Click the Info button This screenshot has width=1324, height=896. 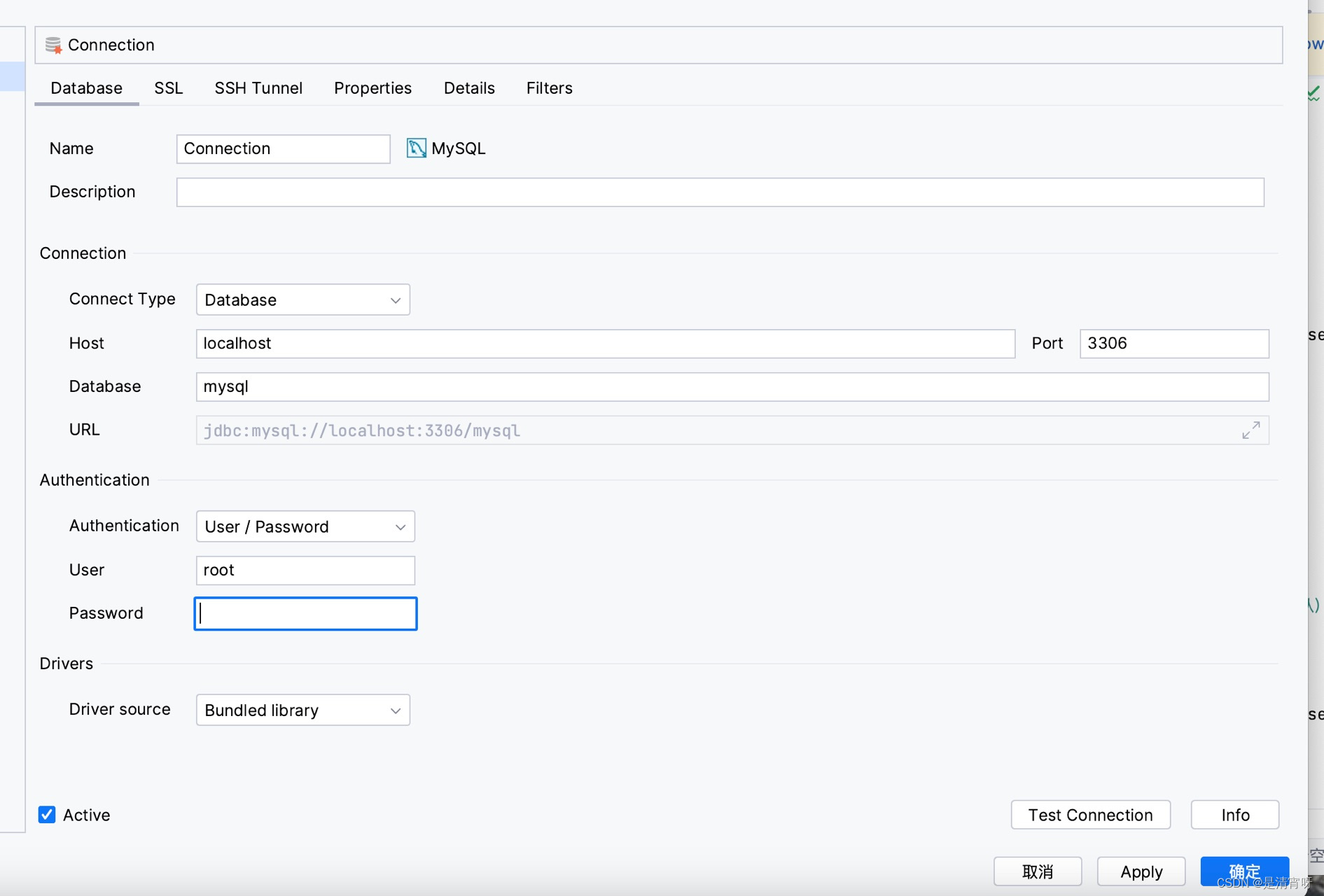click(1235, 815)
